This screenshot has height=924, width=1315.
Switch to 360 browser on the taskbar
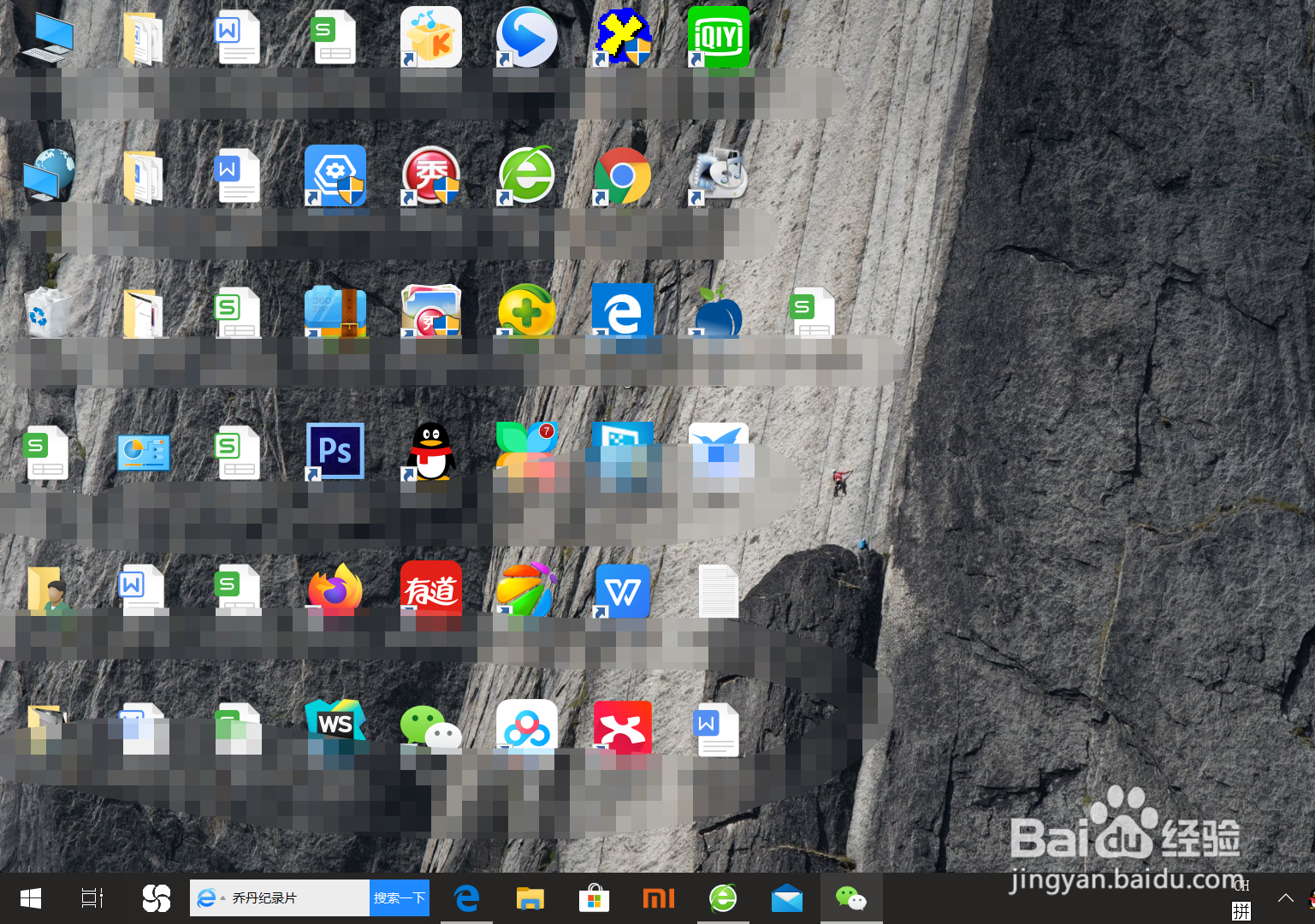[723, 898]
